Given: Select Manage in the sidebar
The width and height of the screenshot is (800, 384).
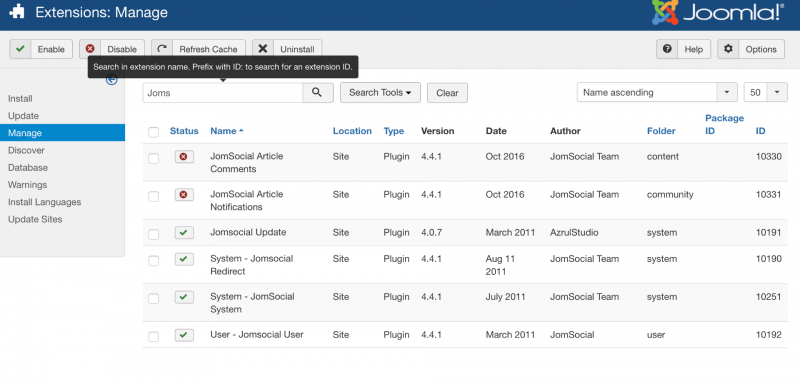Looking at the screenshot, I should click(62, 133).
